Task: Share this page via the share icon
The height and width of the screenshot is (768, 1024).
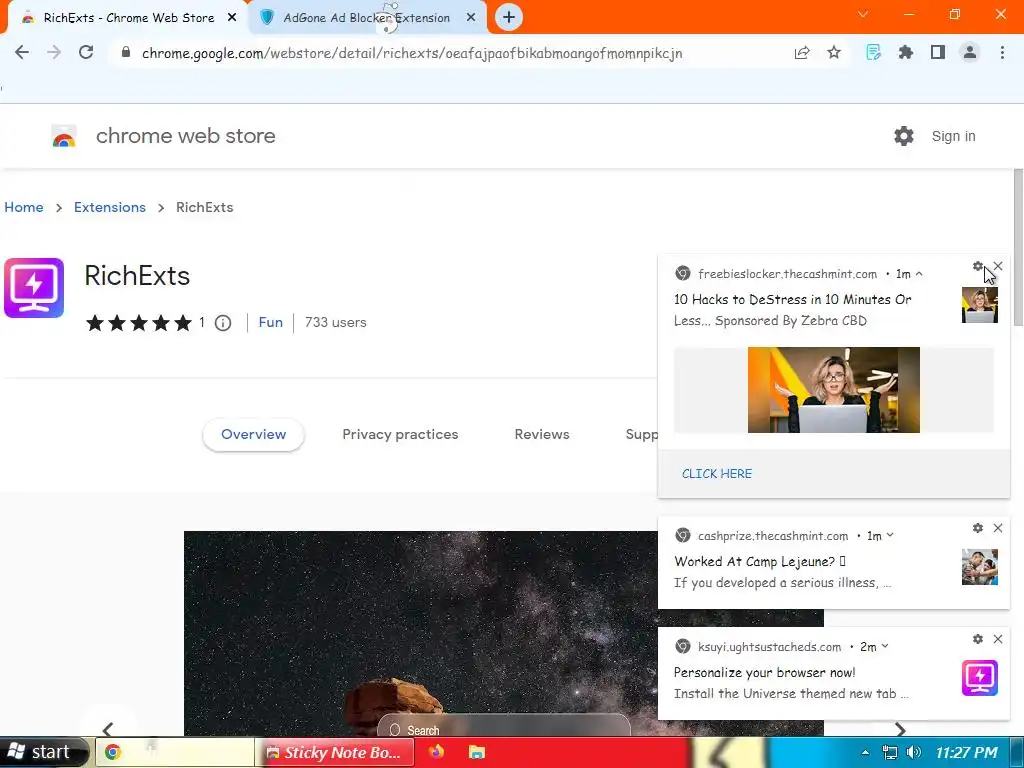Action: click(802, 53)
